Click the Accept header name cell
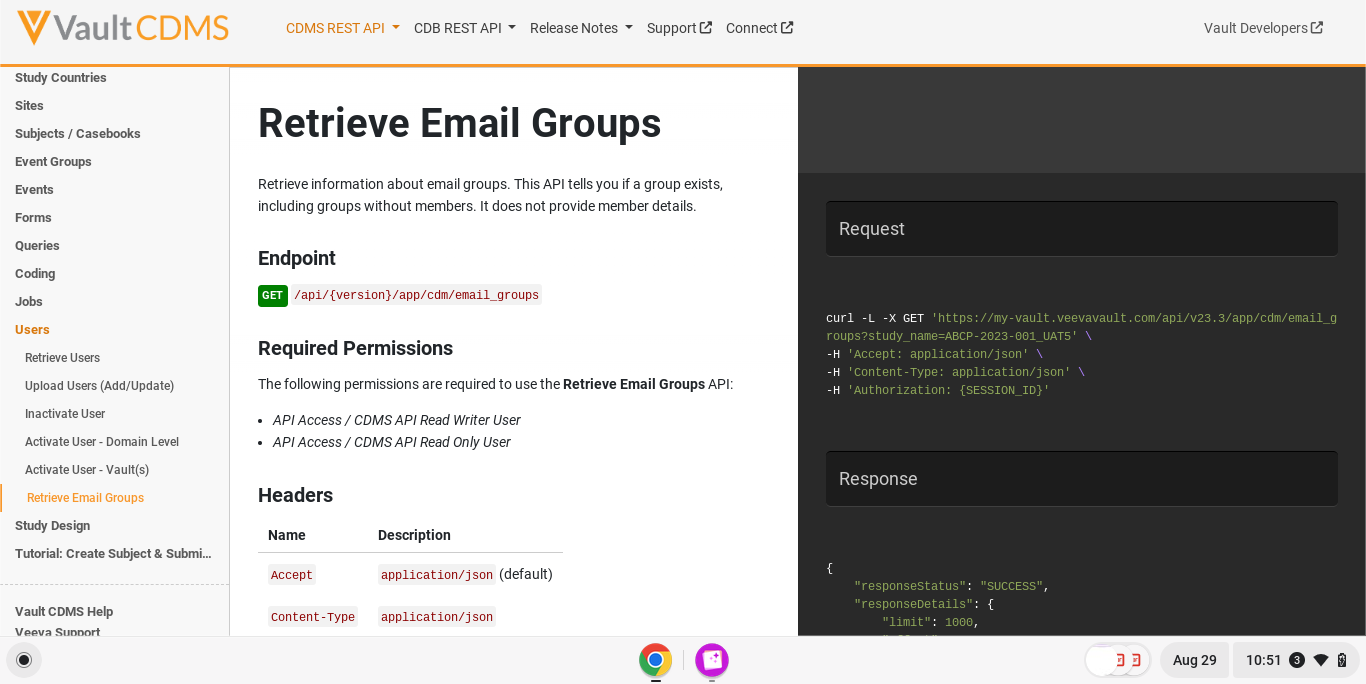The width and height of the screenshot is (1366, 684). tap(292, 575)
